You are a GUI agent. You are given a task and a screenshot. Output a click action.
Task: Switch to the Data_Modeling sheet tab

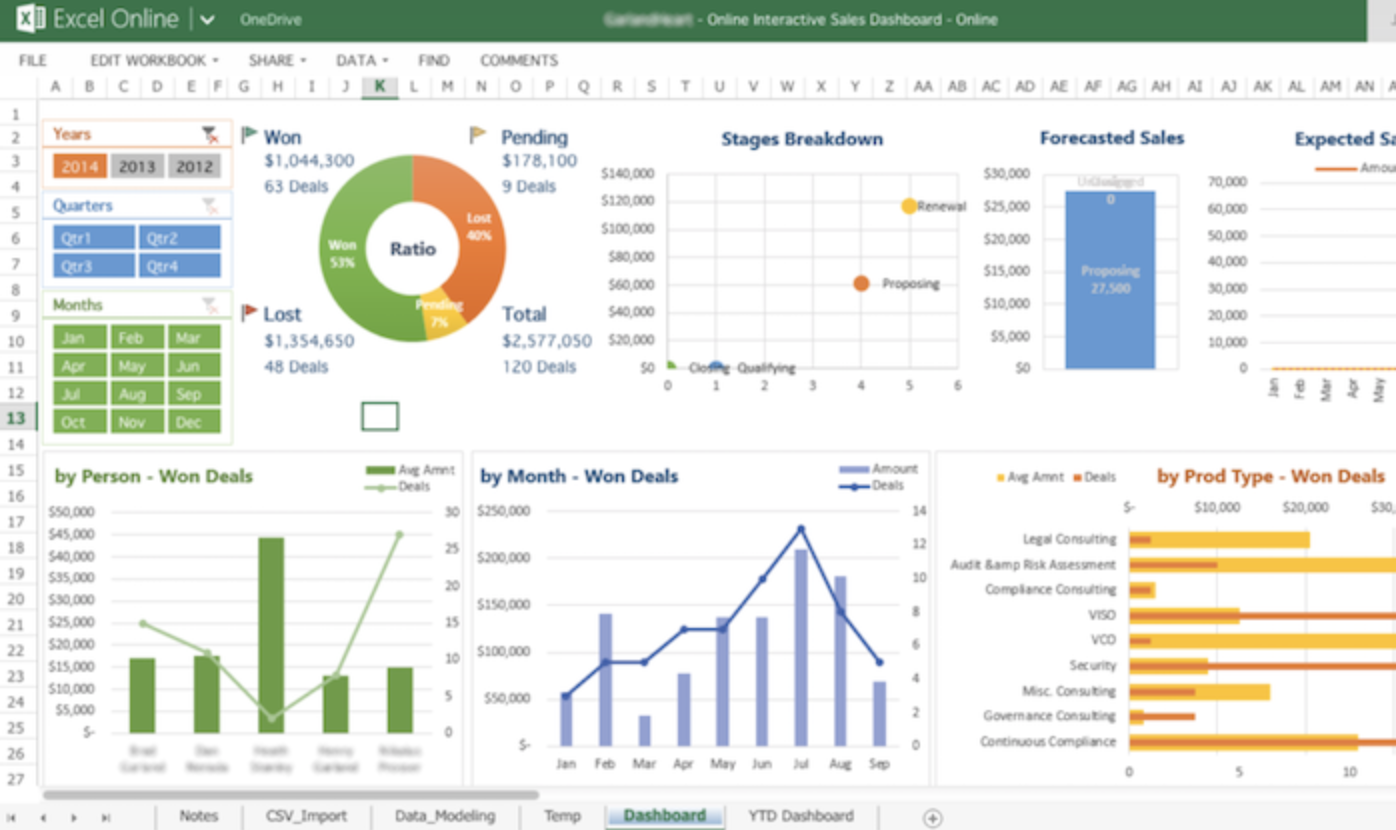[x=445, y=816]
